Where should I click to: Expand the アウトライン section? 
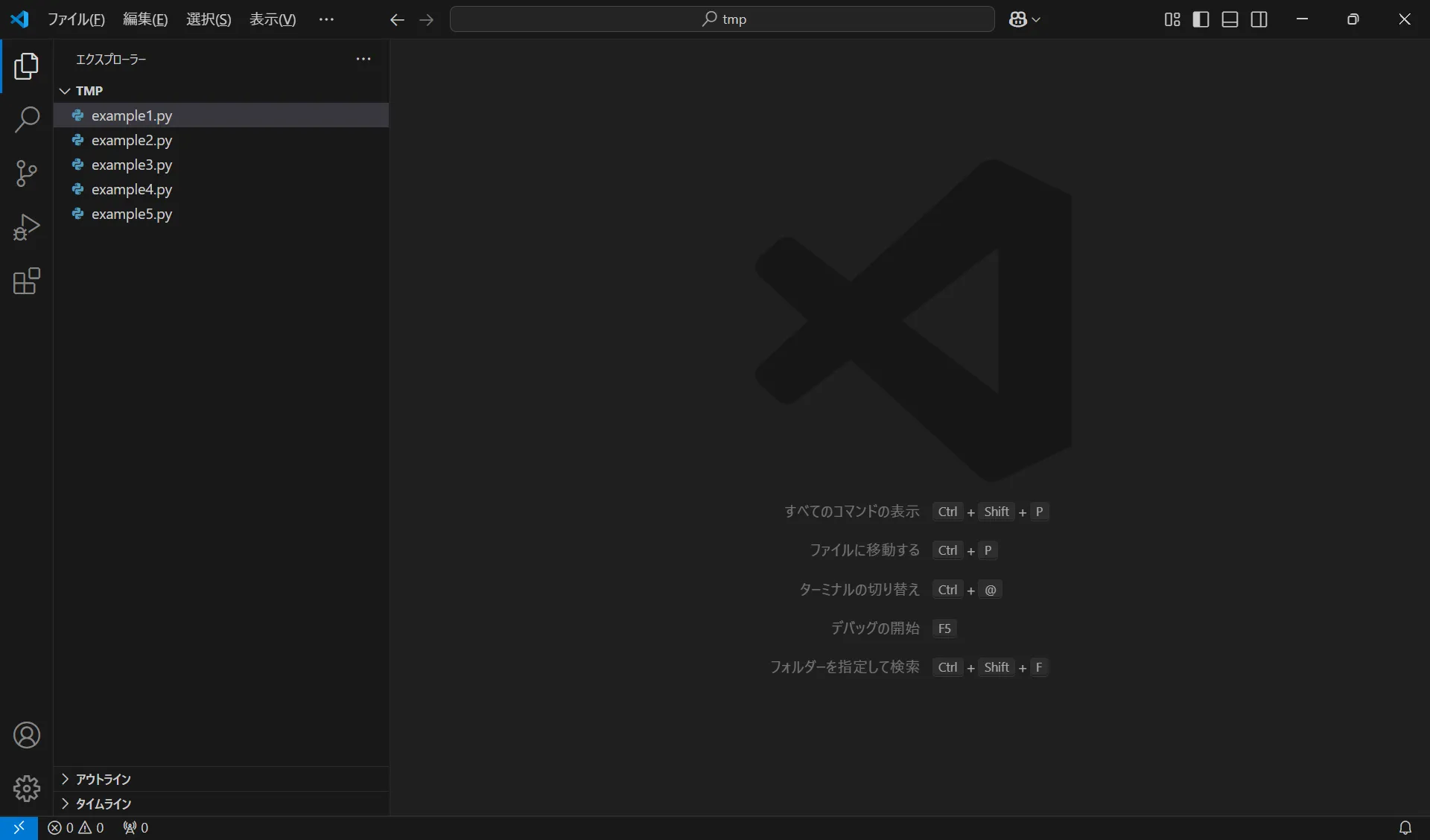221,779
